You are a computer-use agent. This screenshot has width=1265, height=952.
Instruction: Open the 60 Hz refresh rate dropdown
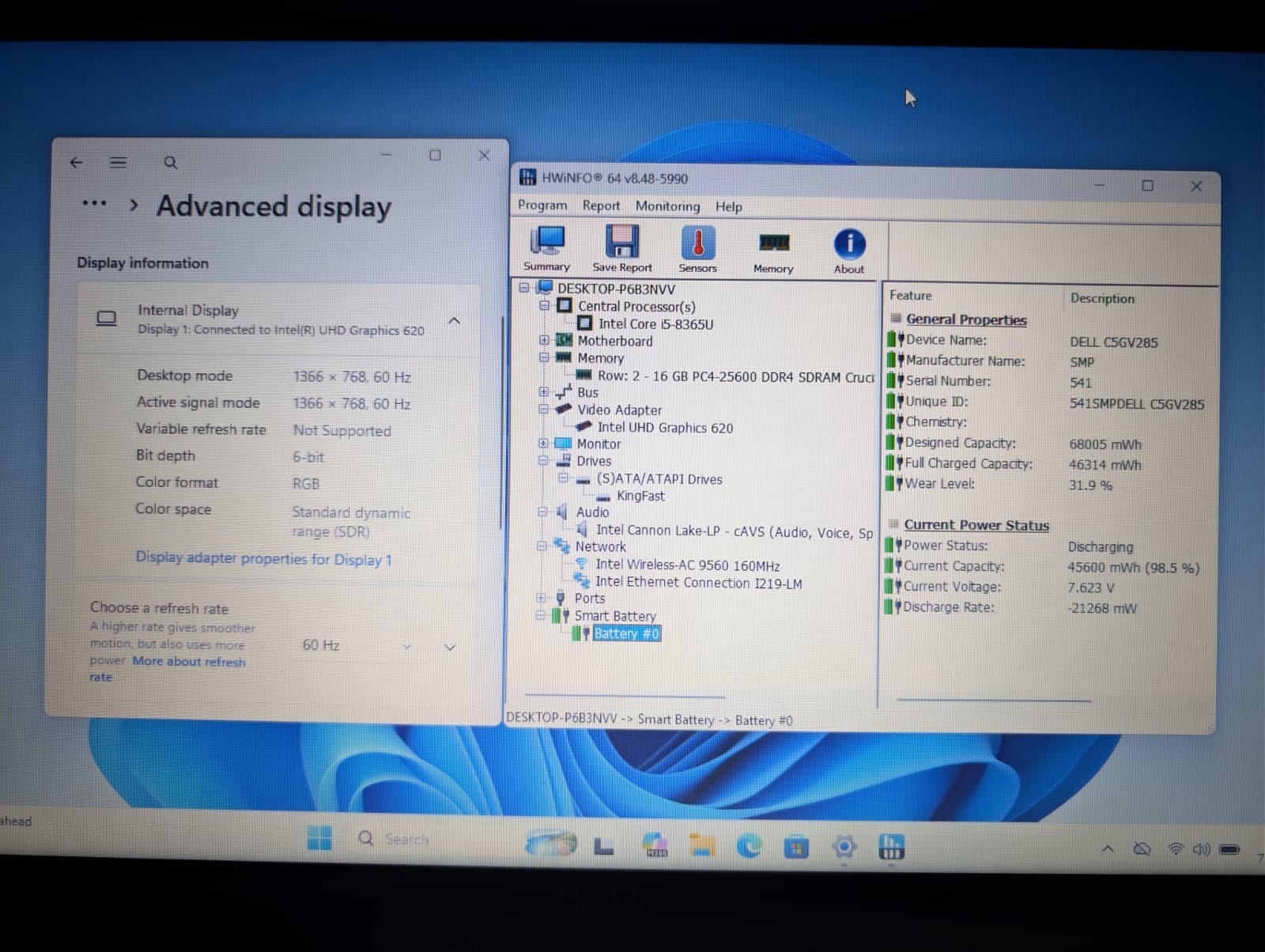pyautogui.click(x=357, y=646)
